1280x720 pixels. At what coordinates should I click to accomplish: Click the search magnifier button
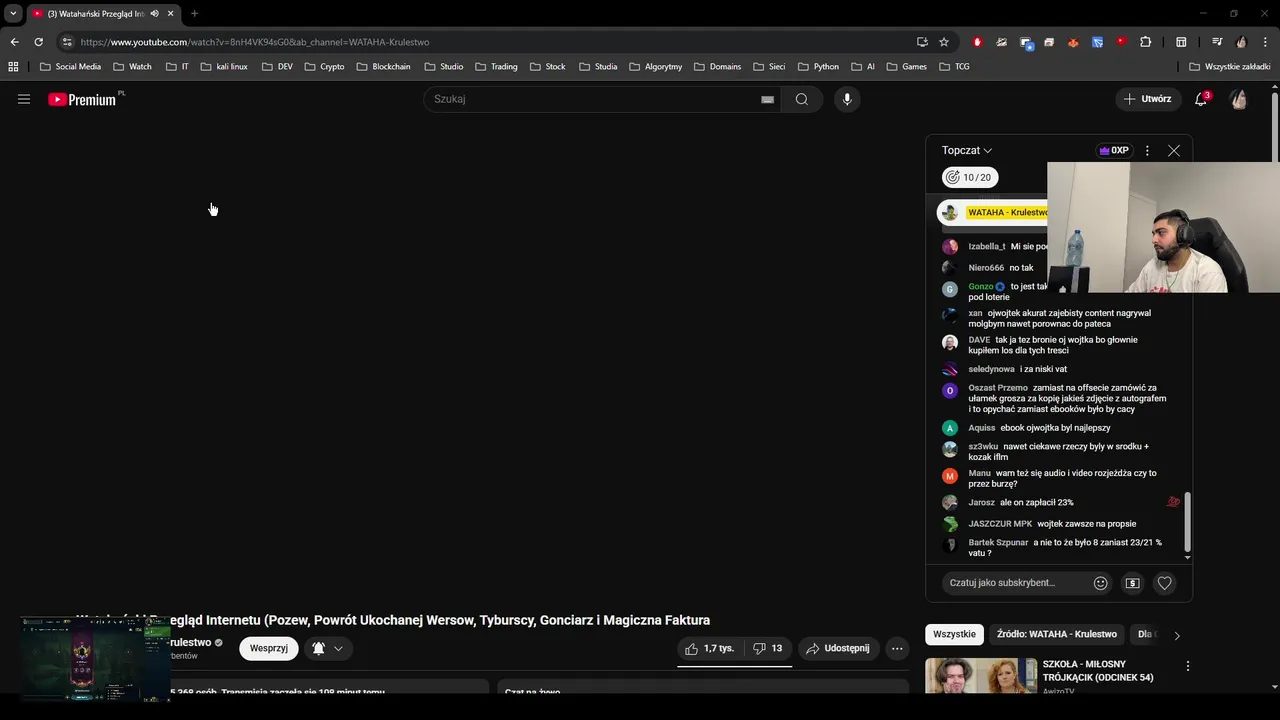802,99
